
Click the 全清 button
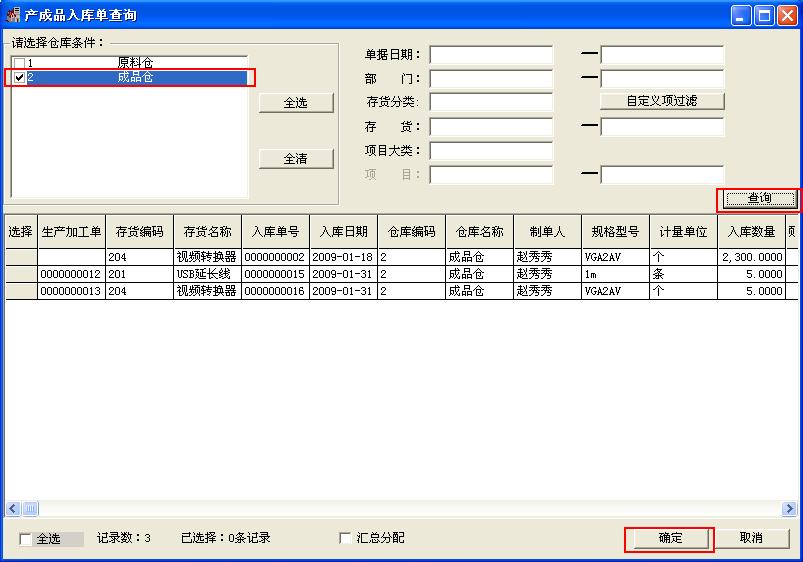296,159
